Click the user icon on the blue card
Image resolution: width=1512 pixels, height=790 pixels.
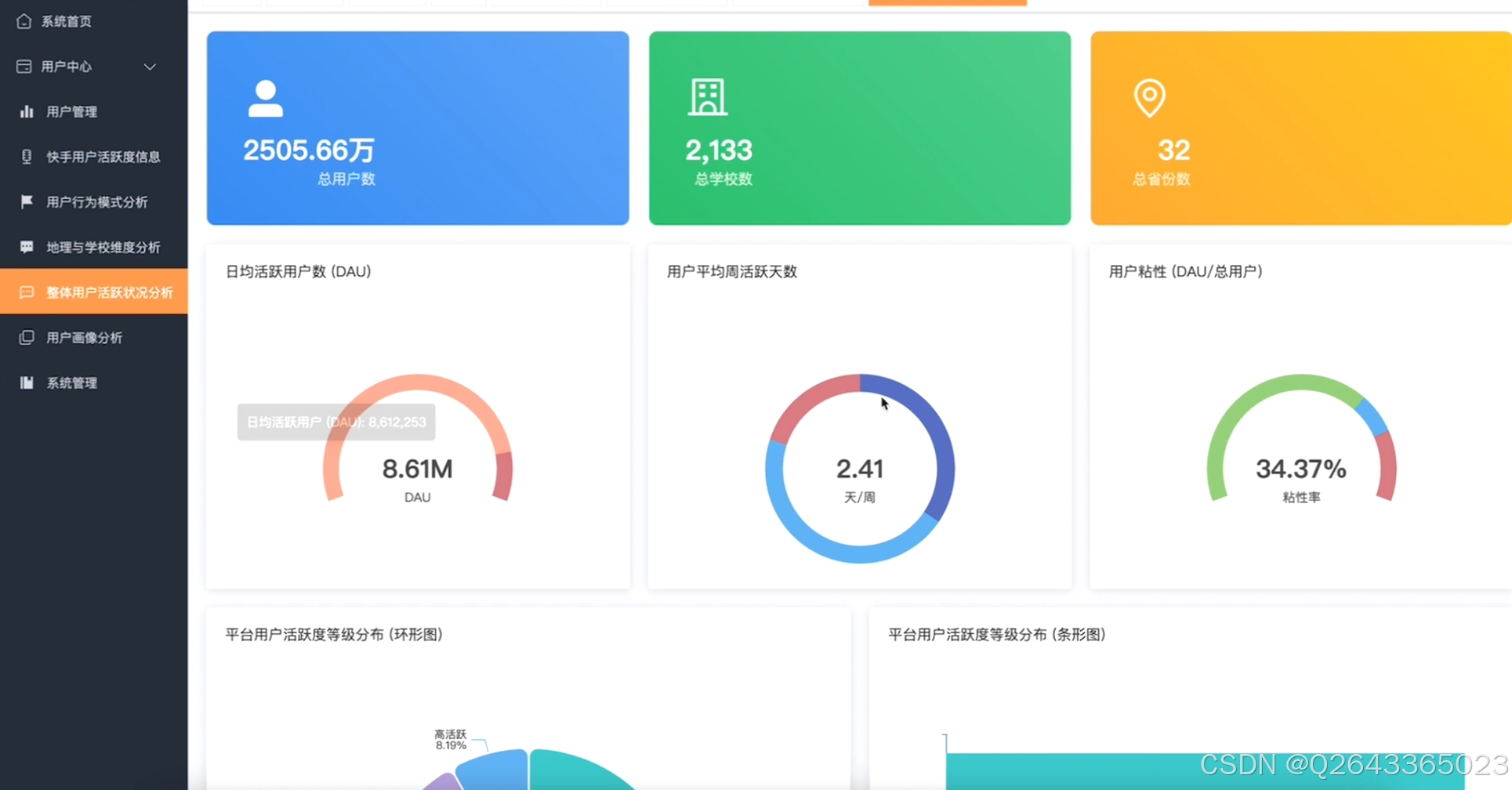pyautogui.click(x=267, y=98)
